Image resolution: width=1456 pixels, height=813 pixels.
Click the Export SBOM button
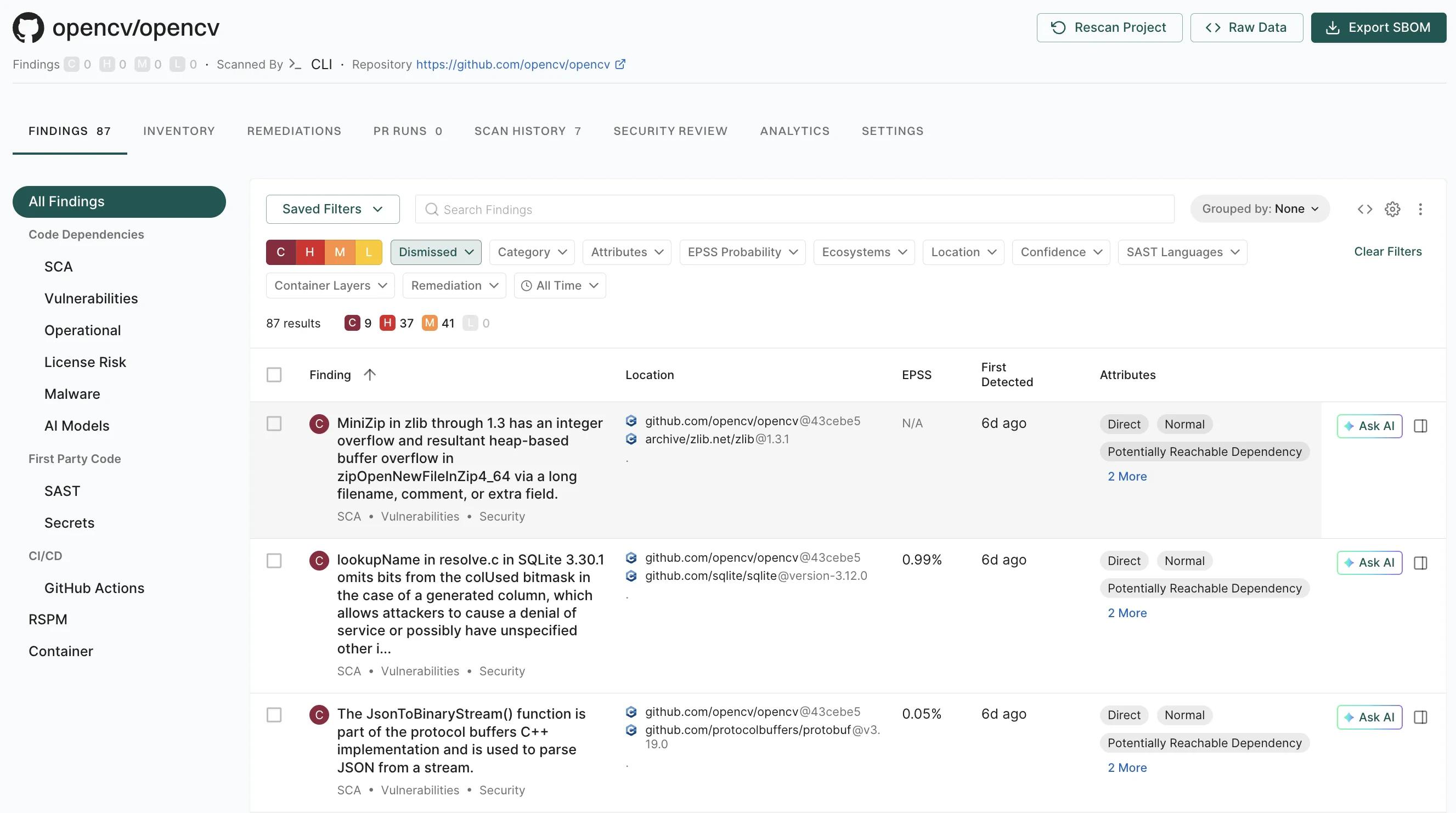[x=1378, y=27]
